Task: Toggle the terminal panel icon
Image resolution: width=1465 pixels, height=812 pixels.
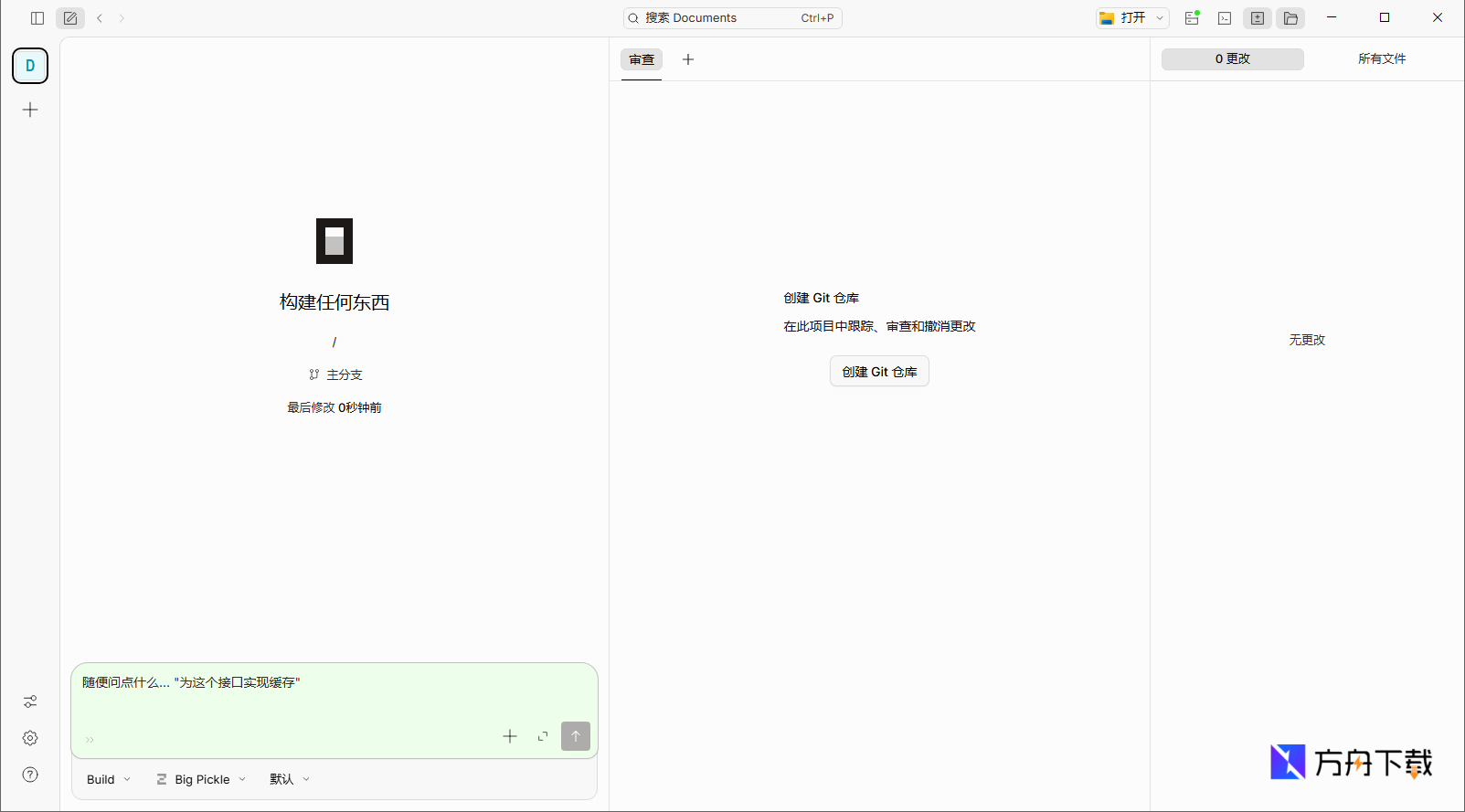Action: tap(1225, 18)
